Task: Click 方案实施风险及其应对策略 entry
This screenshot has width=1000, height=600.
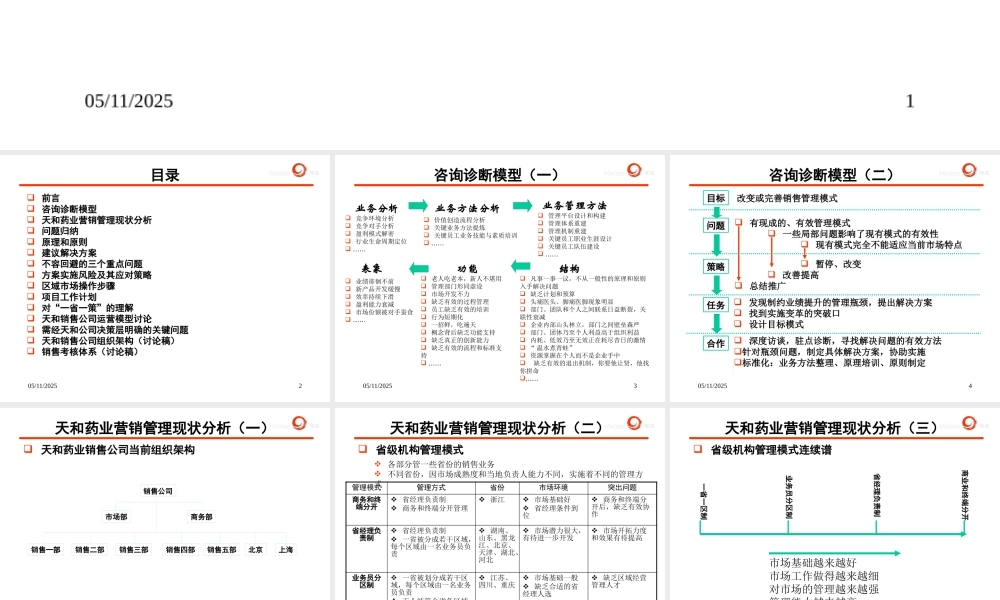Action: point(96,275)
